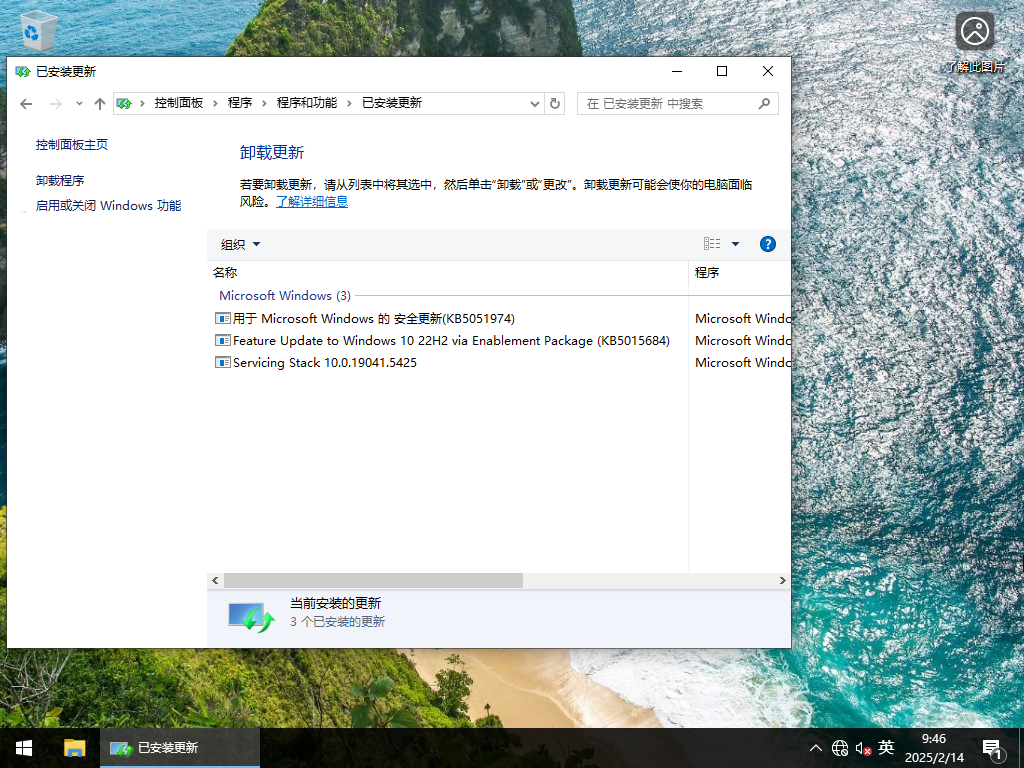Open File Explorer from the taskbar

75,747
